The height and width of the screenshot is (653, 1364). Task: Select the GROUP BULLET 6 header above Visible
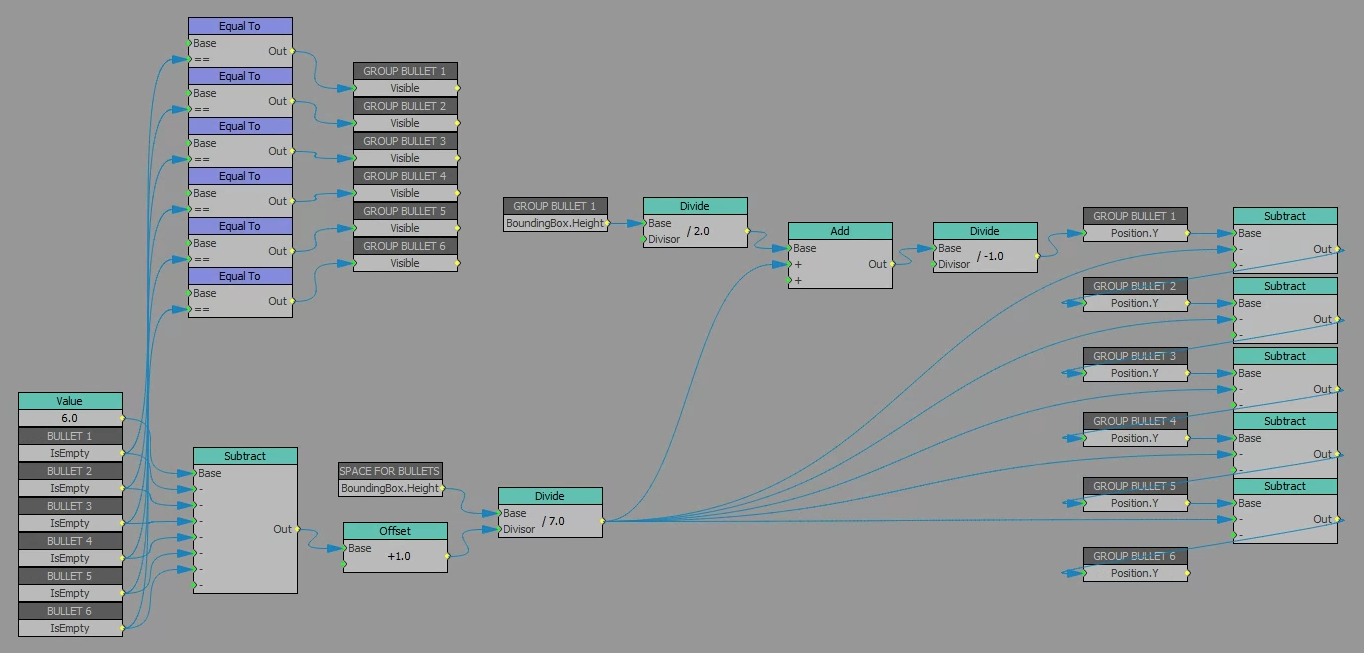click(x=405, y=246)
